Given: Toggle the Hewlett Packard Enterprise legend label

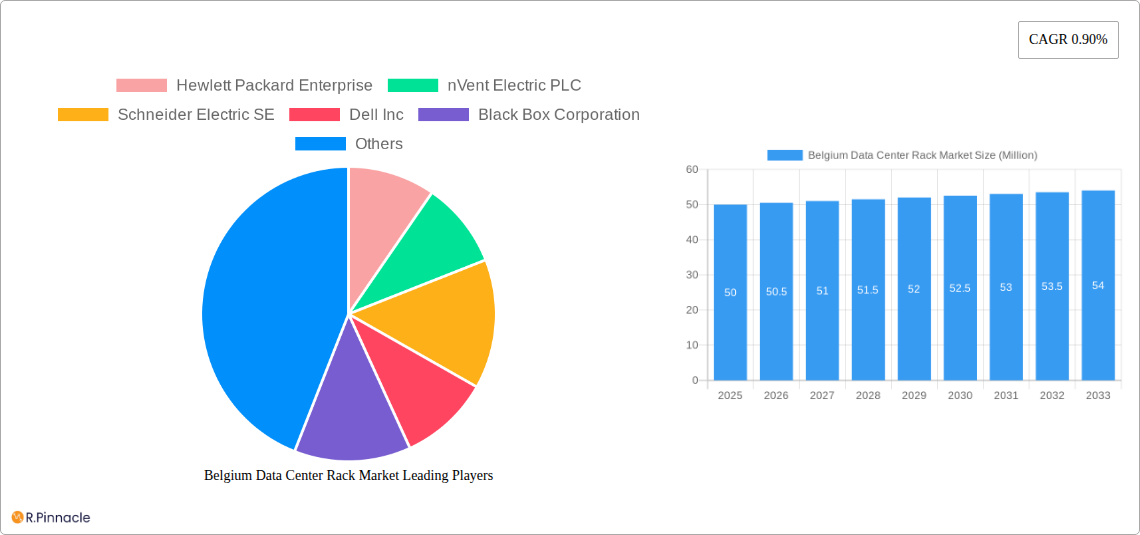Looking at the screenshot, I should (x=274, y=86).
